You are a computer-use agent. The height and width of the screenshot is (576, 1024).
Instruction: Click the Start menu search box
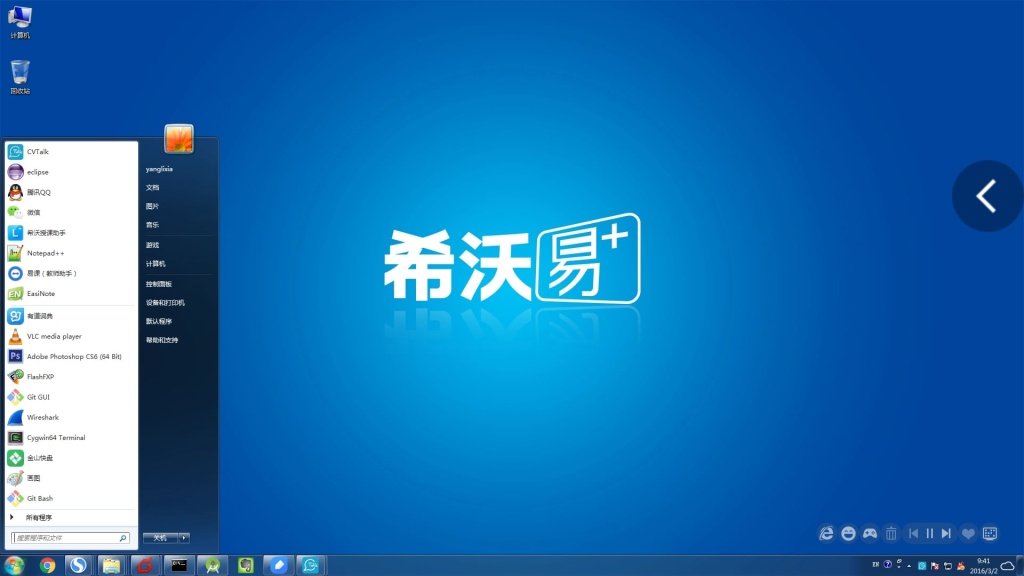coord(70,538)
